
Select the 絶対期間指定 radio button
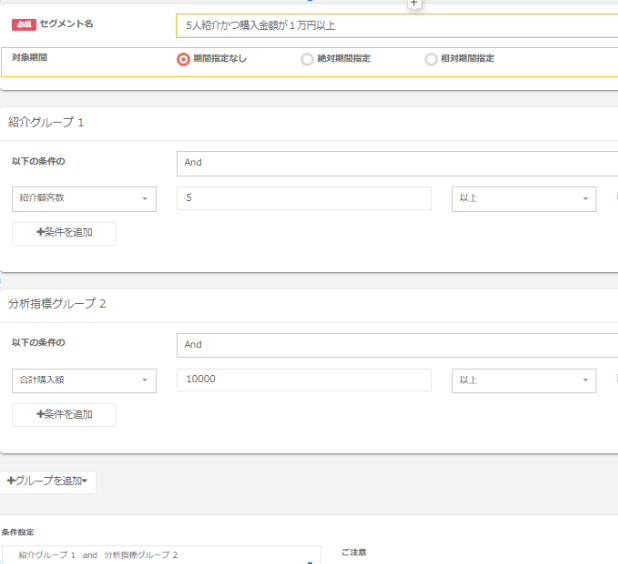point(307,59)
